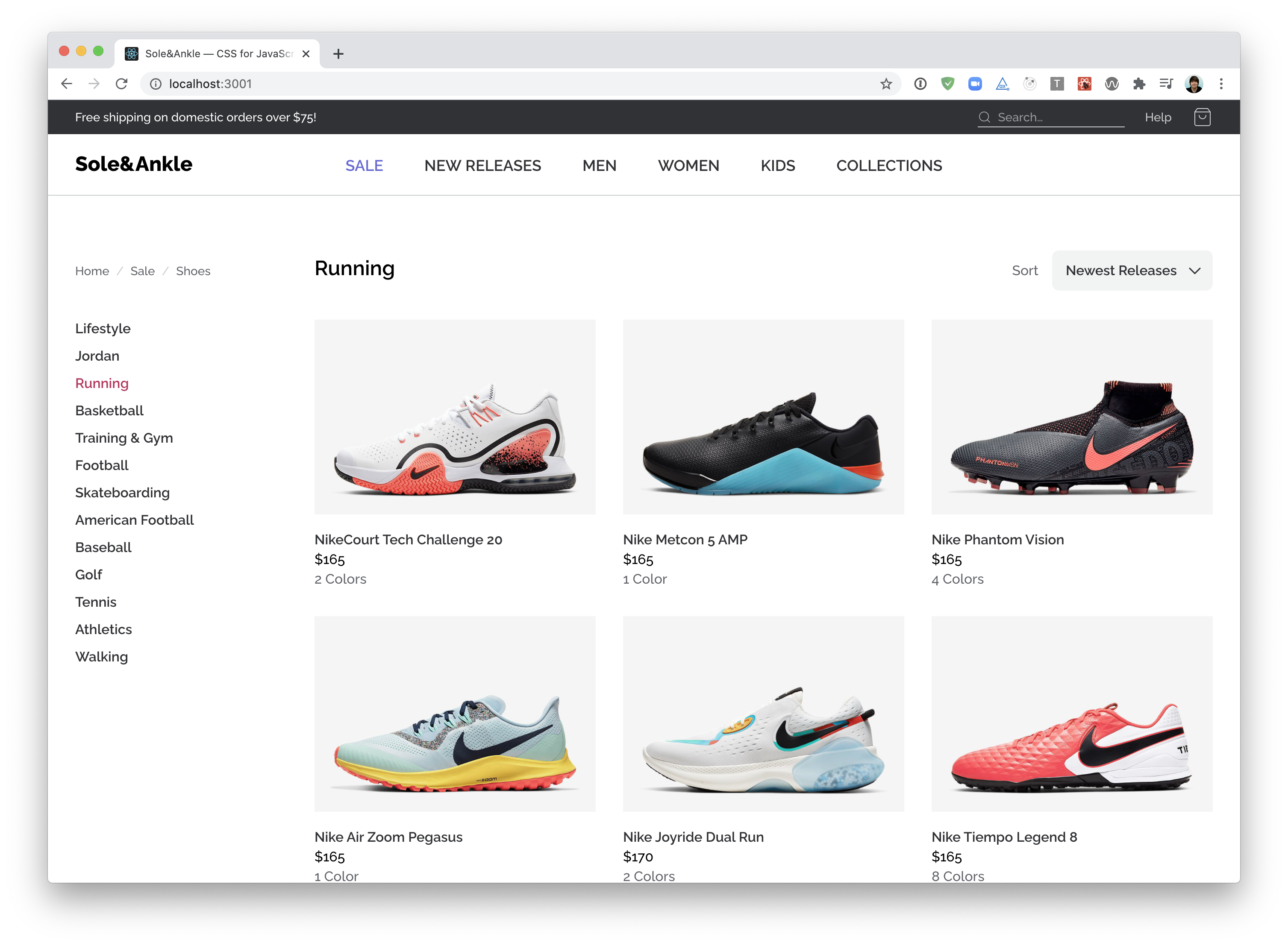Click the site information icon
Screen dimensions: 1288x946
(156, 84)
